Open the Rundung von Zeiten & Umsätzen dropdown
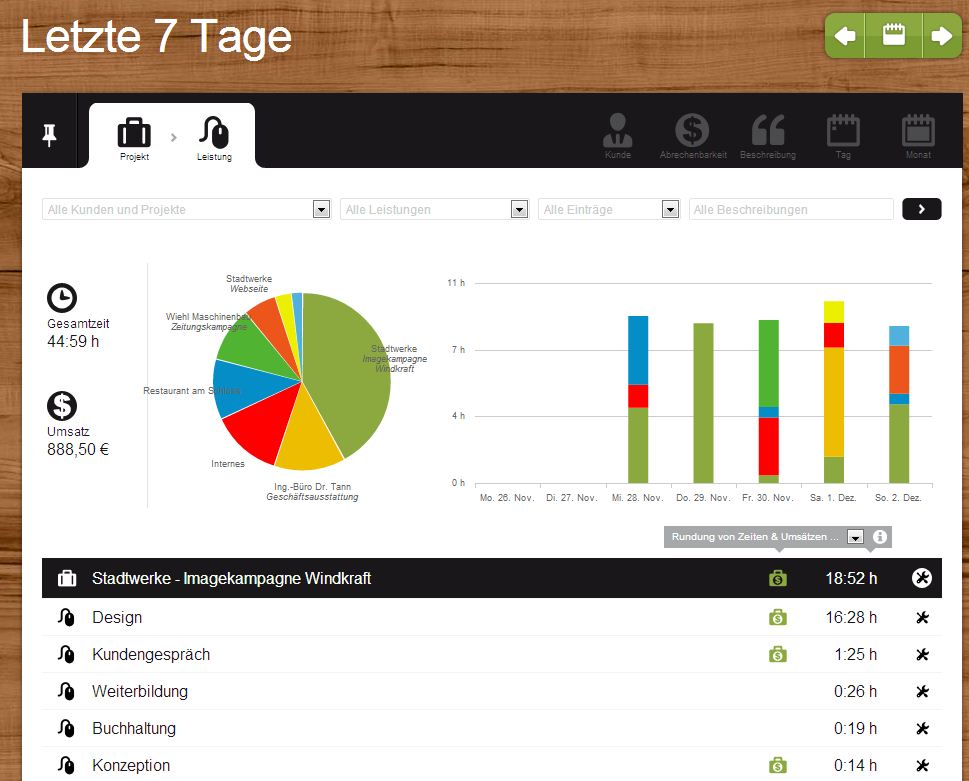 [855, 537]
